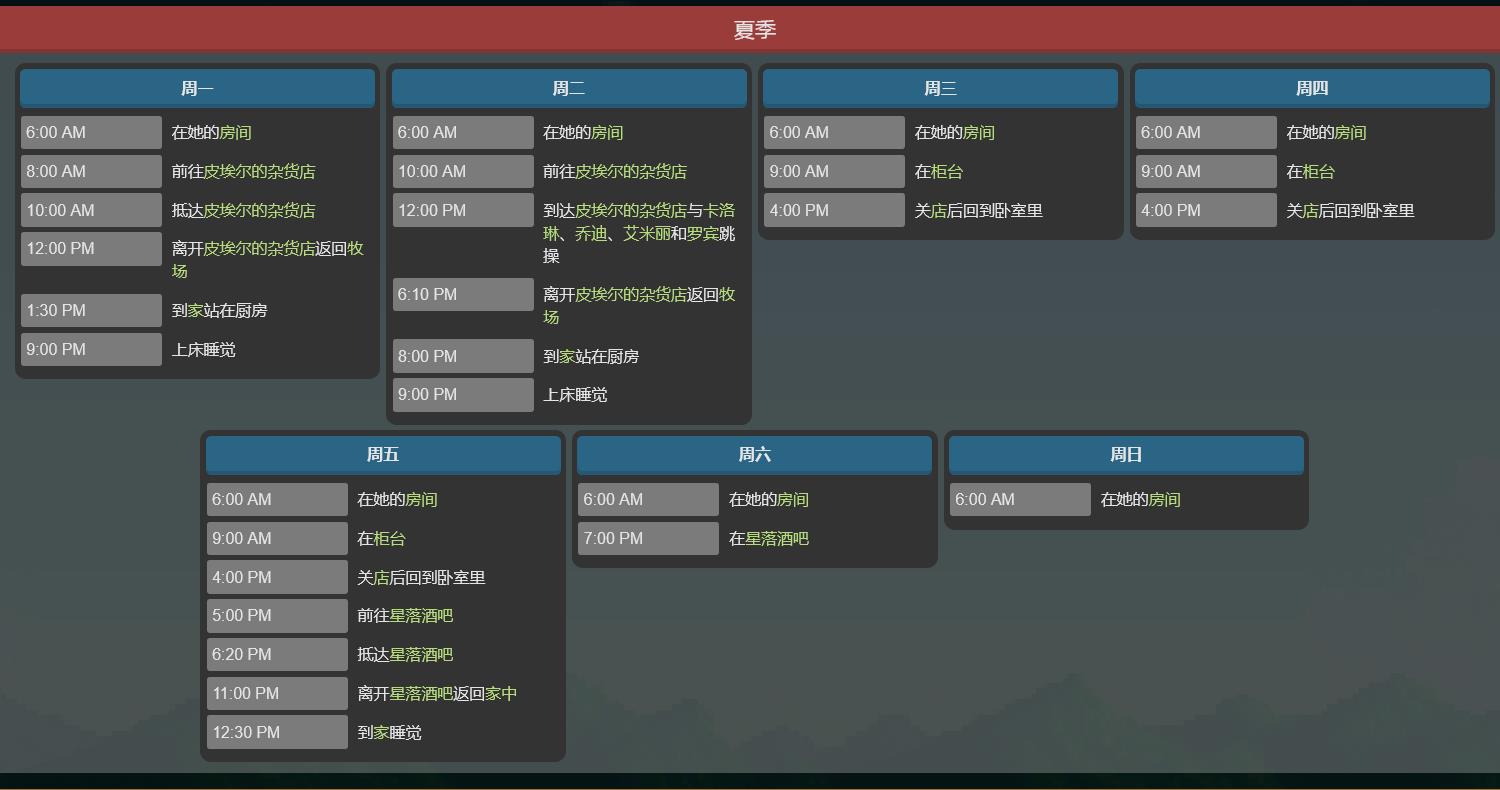Open the 房间 link under 周六

point(793,499)
